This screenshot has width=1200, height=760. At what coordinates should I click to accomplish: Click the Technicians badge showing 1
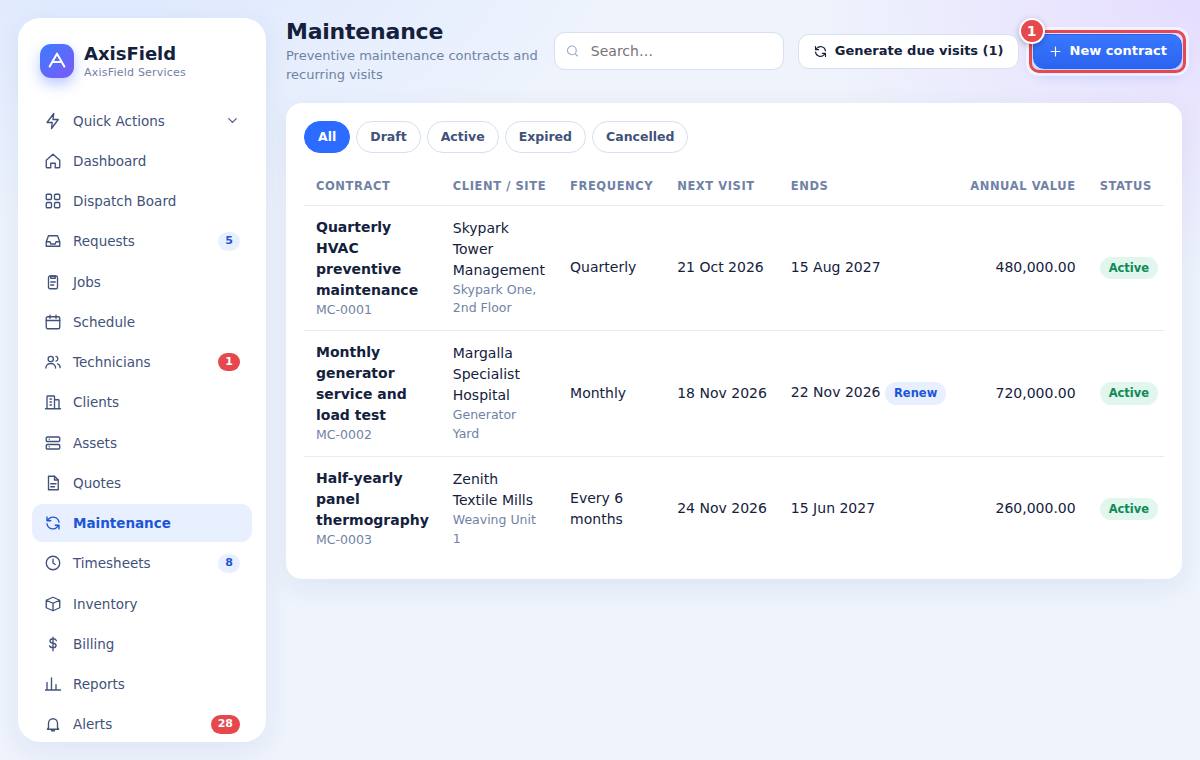(x=229, y=362)
